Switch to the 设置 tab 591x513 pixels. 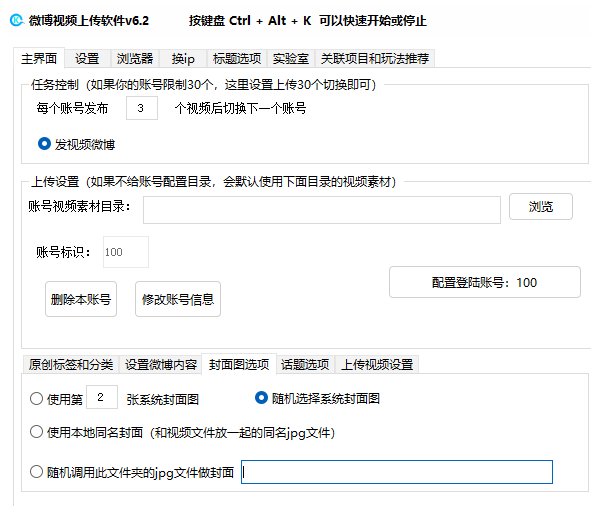[x=87, y=59]
